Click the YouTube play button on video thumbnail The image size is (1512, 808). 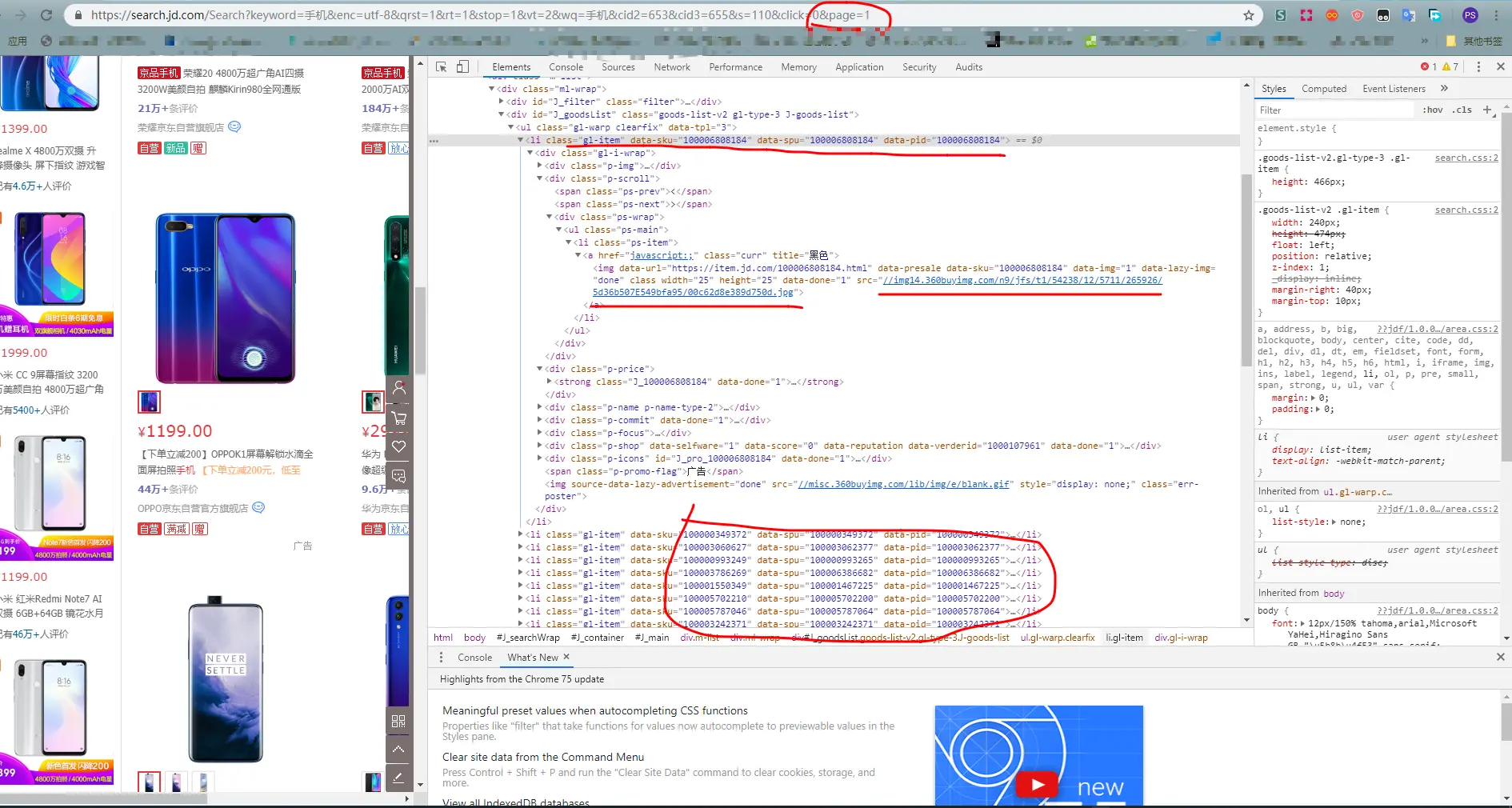[x=1038, y=785]
